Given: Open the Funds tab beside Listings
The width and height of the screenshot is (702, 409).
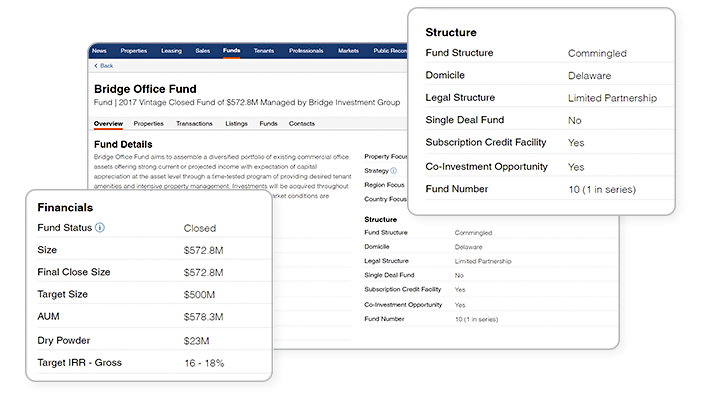Looking at the screenshot, I should (268, 124).
